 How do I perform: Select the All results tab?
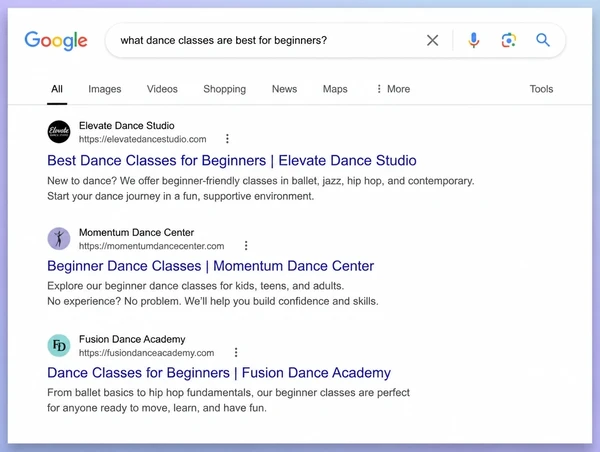click(x=57, y=89)
